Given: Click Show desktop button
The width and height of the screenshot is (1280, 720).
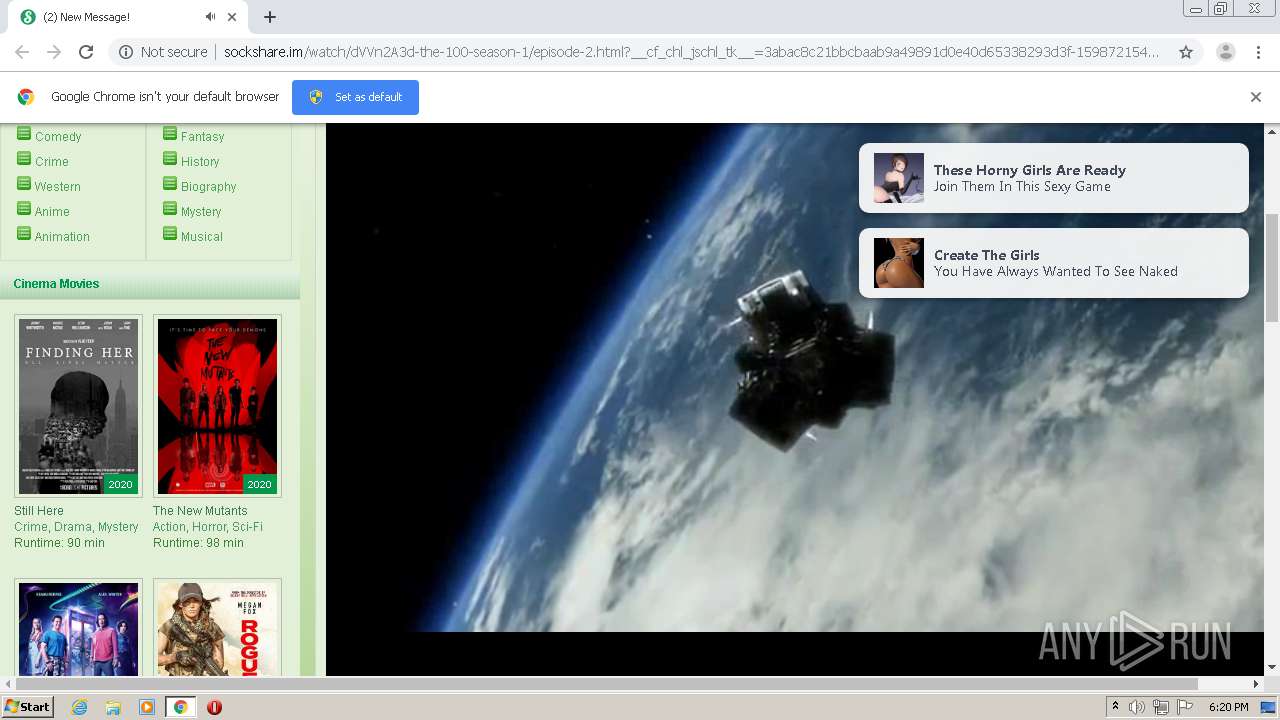Looking at the screenshot, I should (x=1269, y=707).
